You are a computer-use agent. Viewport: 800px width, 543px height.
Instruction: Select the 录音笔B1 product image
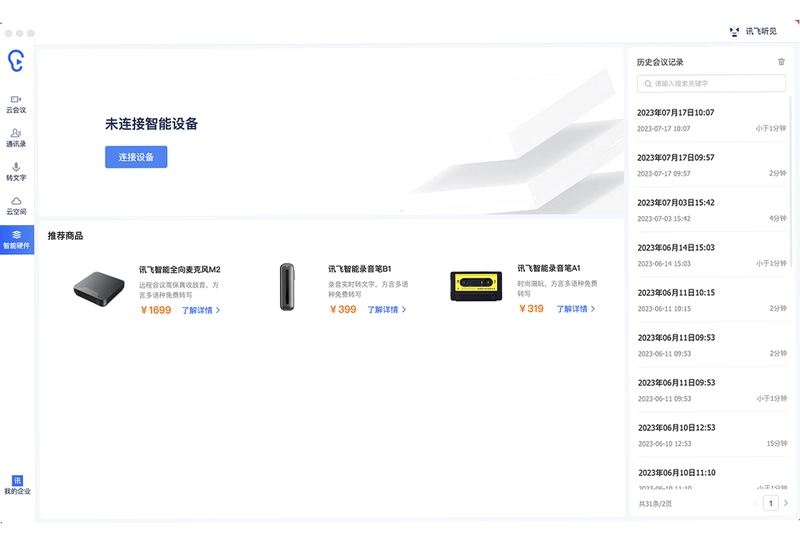point(287,287)
